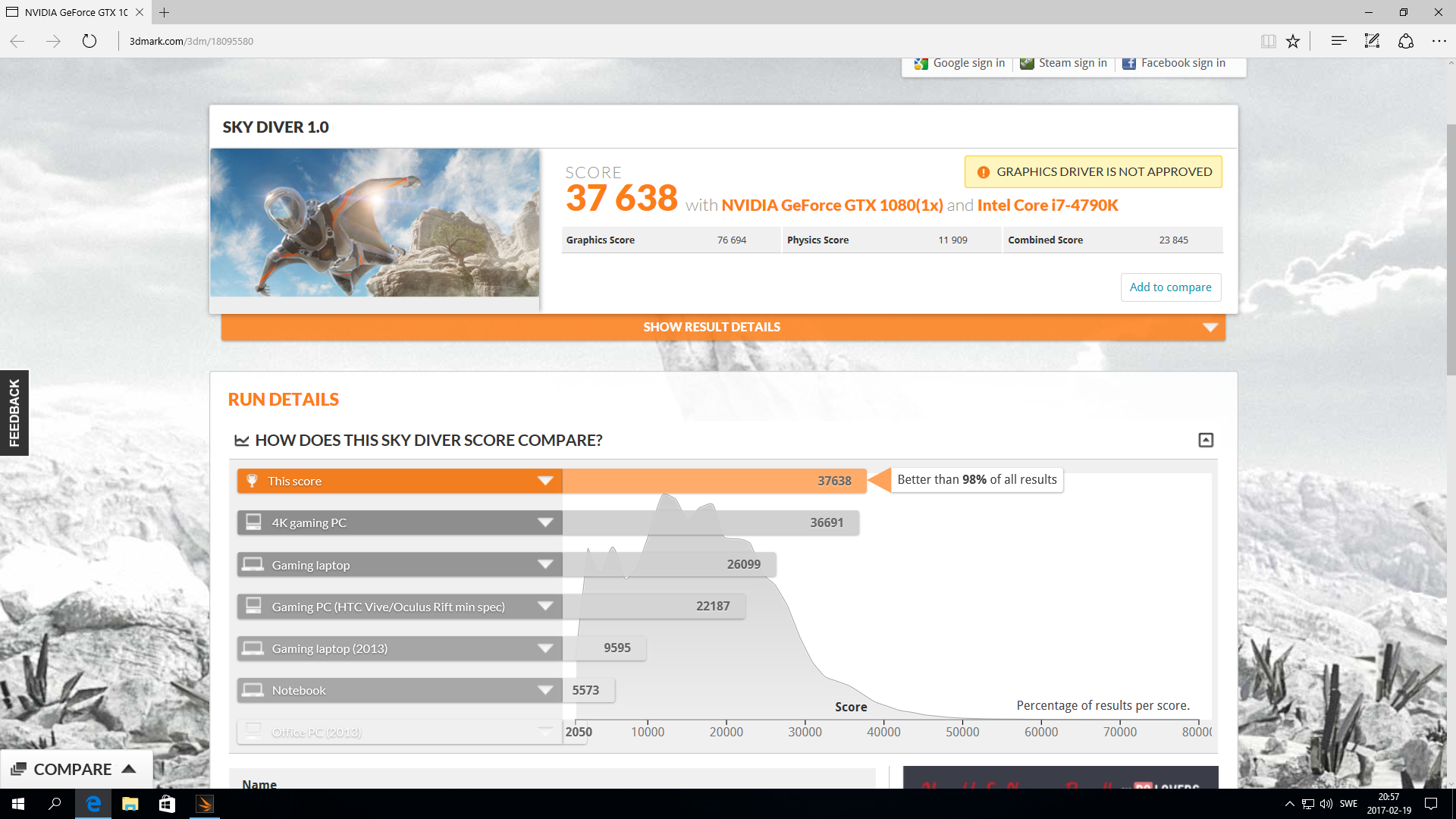Open the taskbar clock and date

[1389, 804]
